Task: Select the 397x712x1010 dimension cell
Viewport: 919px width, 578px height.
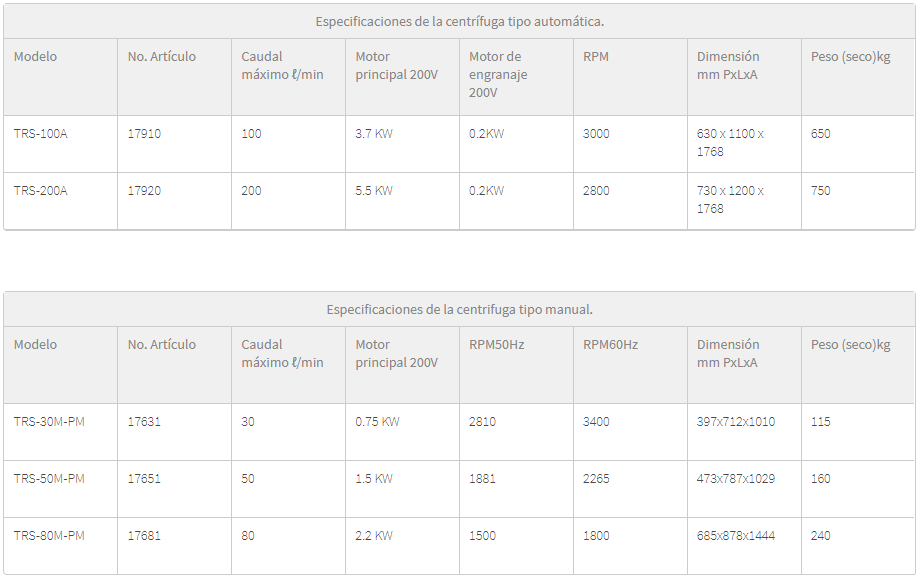Action: [x=735, y=422]
